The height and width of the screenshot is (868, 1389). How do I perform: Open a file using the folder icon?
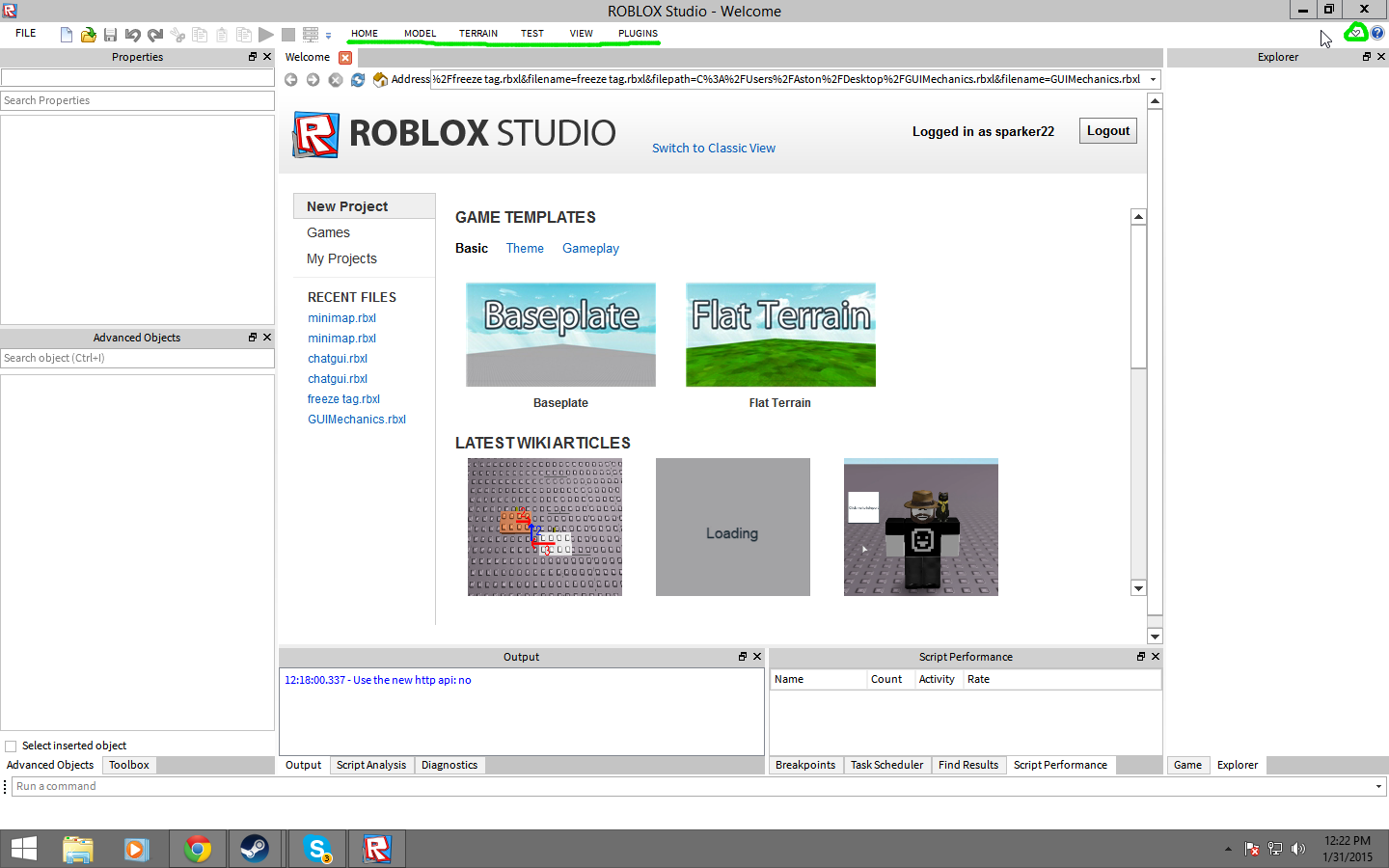[x=88, y=35]
